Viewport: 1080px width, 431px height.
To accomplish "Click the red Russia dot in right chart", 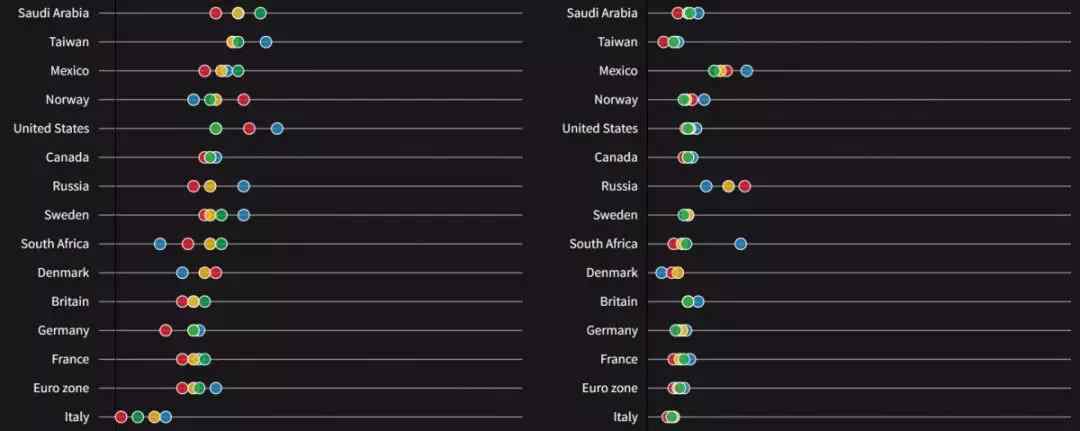I will click(x=744, y=187).
